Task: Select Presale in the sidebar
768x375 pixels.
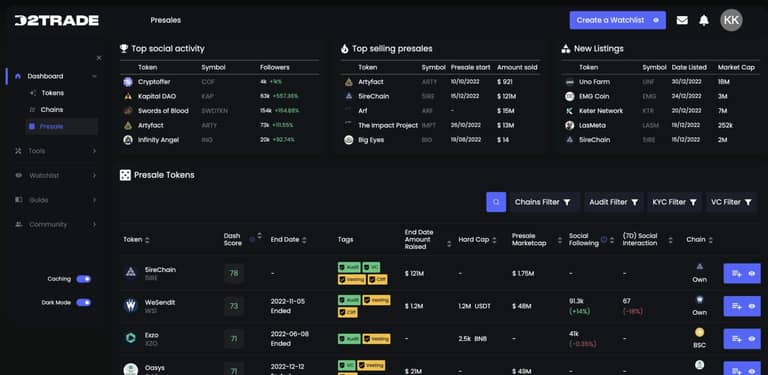Action: (x=61, y=126)
